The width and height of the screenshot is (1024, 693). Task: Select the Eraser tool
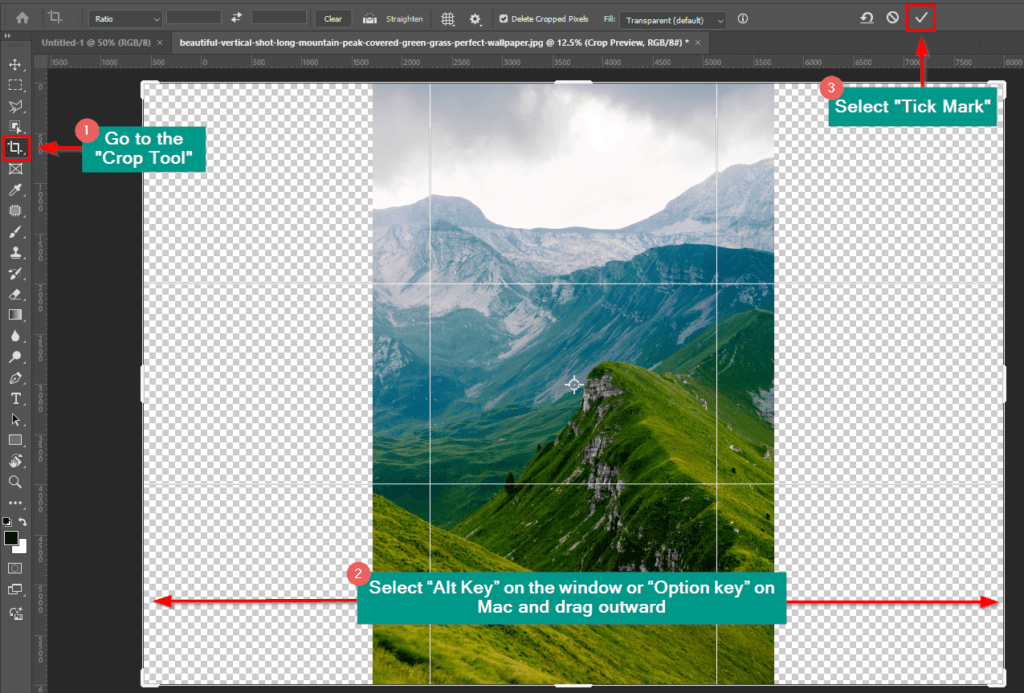click(x=14, y=294)
